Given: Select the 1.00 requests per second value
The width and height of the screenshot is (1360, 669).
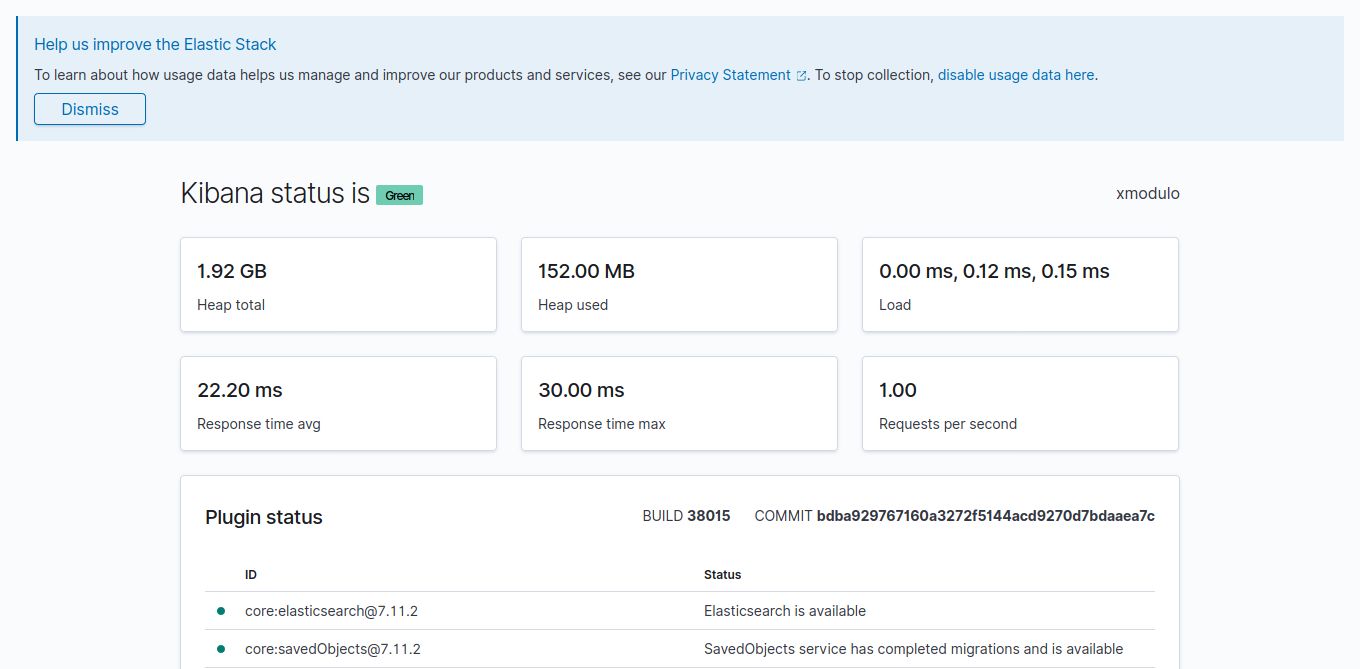Looking at the screenshot, I should 898,390.
